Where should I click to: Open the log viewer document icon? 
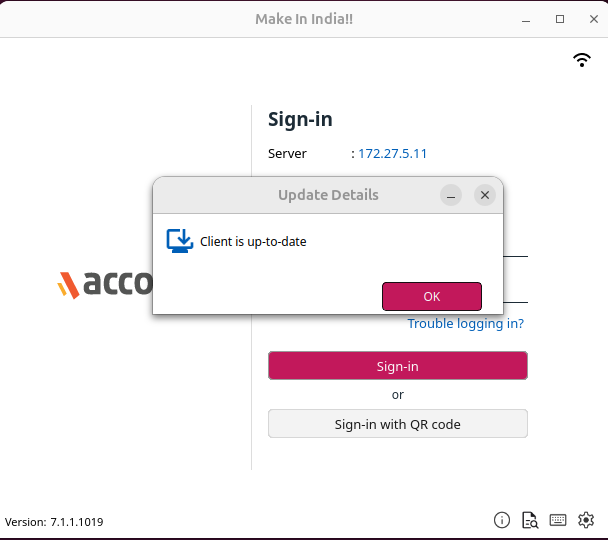(x=530, y=520)
